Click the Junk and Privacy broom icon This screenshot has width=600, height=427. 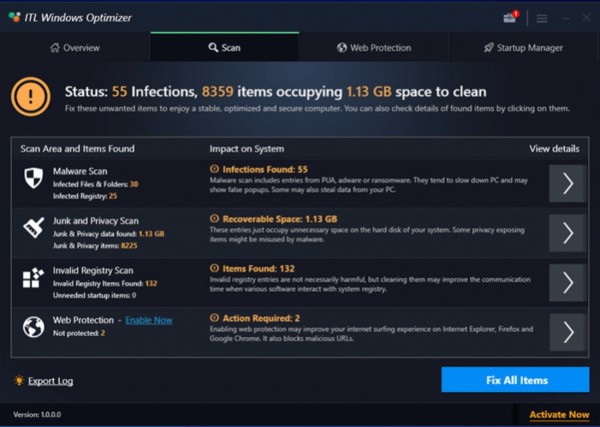click(33, 228)
